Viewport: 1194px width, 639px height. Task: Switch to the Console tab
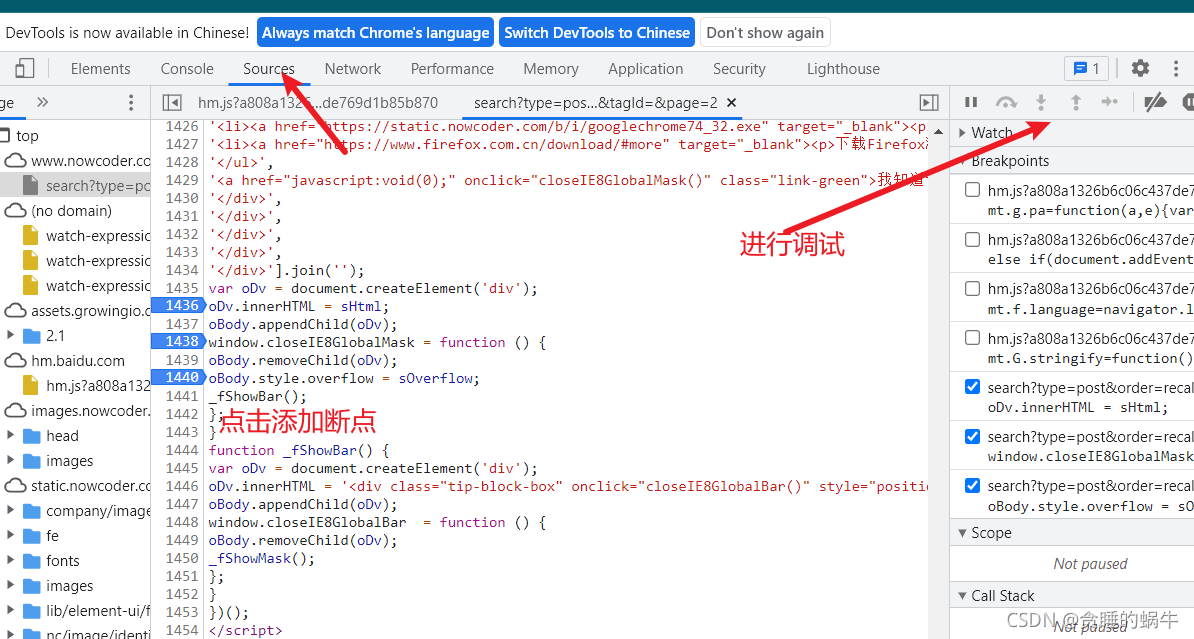pos(187,69)
